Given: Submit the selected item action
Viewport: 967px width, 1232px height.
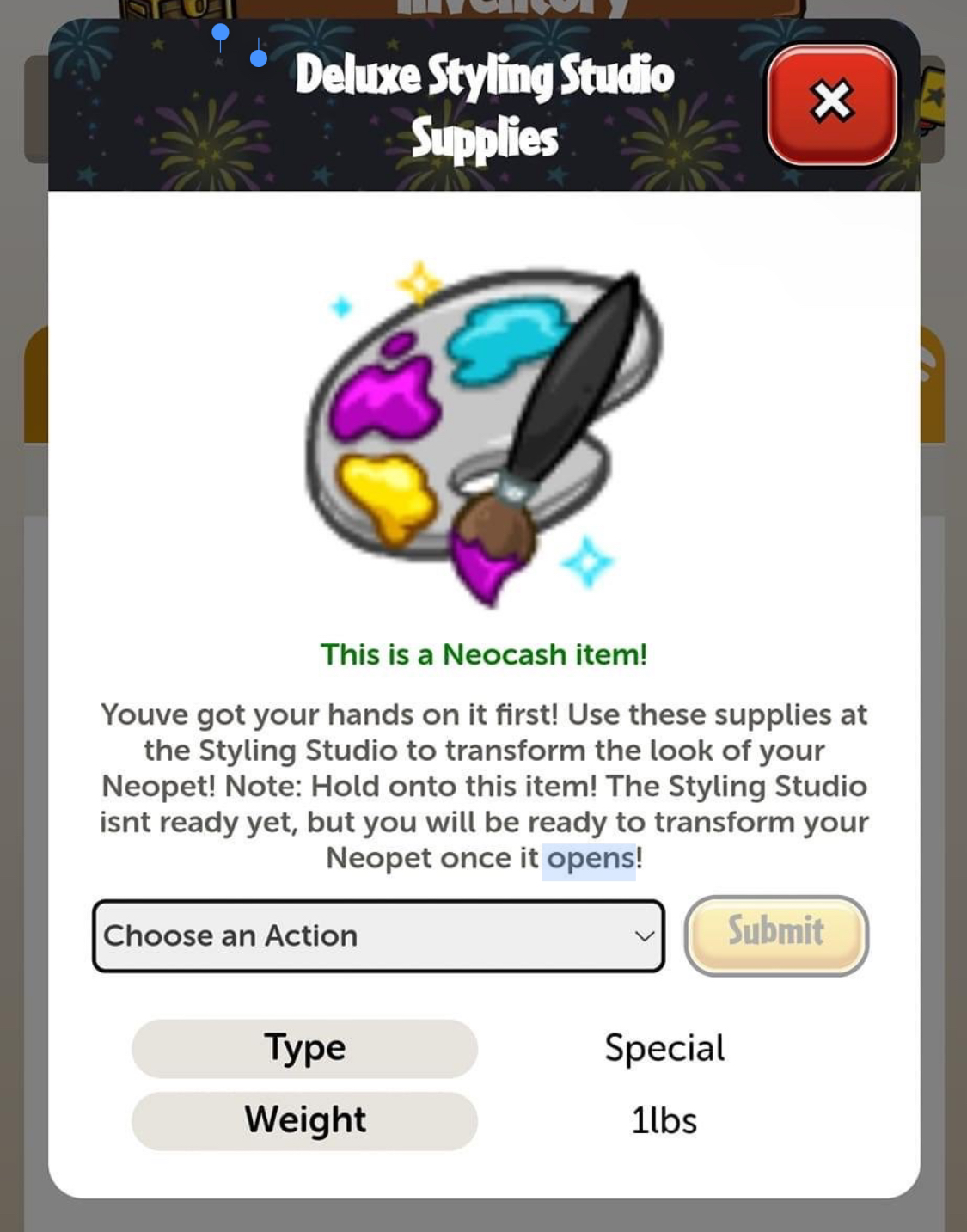Looking at the screenshot, I should point(776,935).
